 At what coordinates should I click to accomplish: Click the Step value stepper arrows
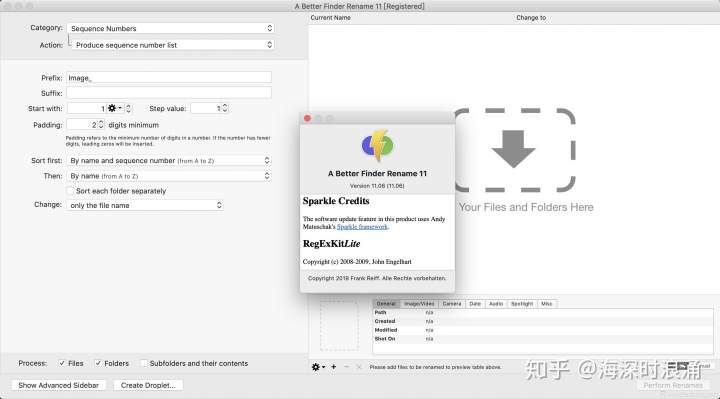tap(225, 108)
